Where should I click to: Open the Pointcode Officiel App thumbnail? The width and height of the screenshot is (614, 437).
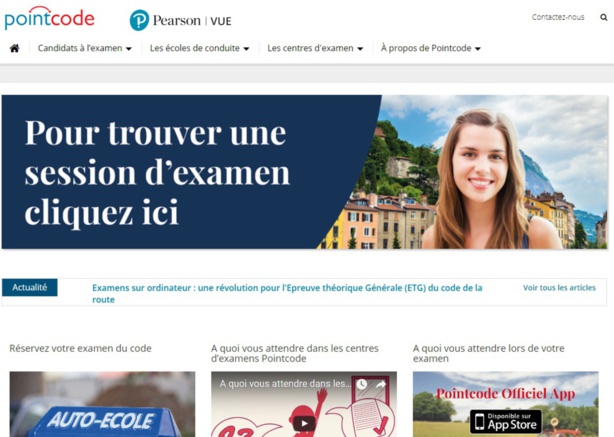tap(506, 404)
